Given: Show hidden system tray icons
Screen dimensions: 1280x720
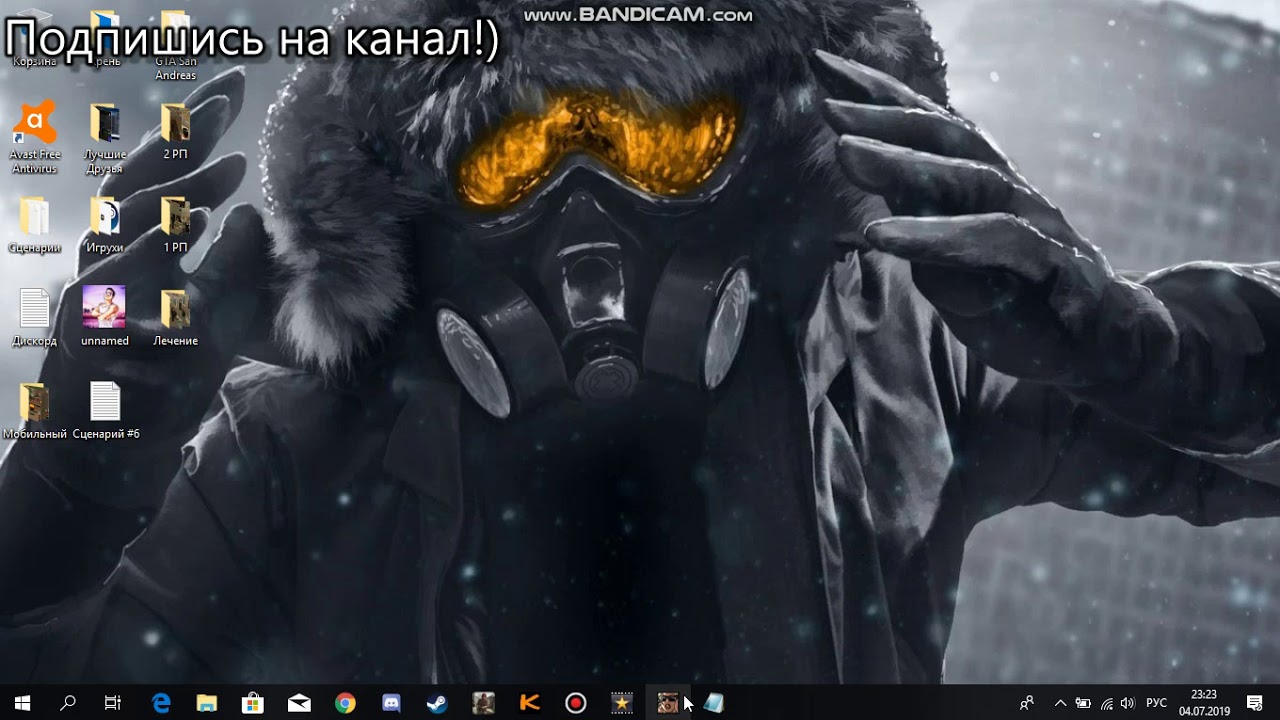Looking at the screenshot, I should pyautogui.click(x=1060, y=703).
